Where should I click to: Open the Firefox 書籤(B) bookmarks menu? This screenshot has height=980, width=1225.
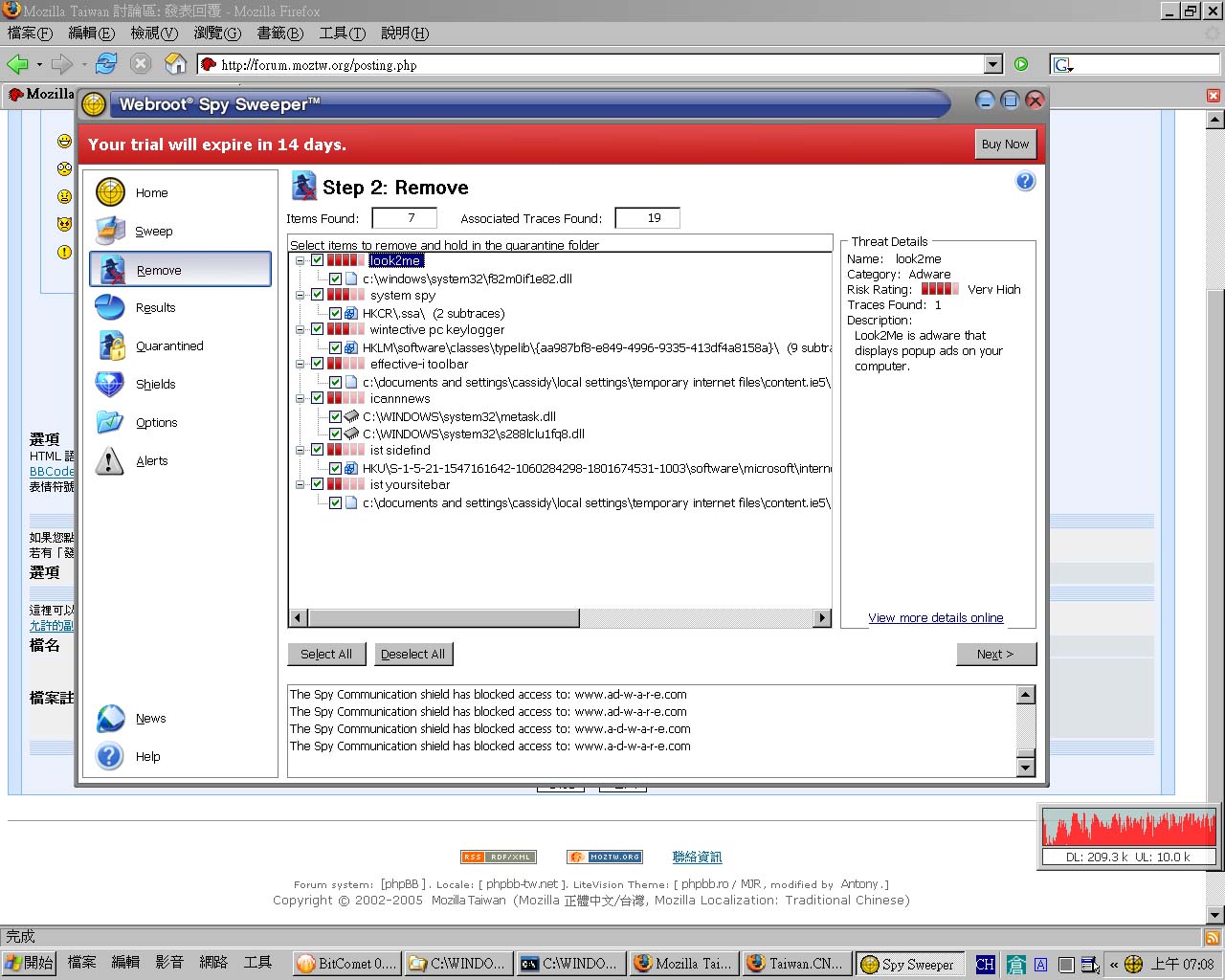pos(279,33)
